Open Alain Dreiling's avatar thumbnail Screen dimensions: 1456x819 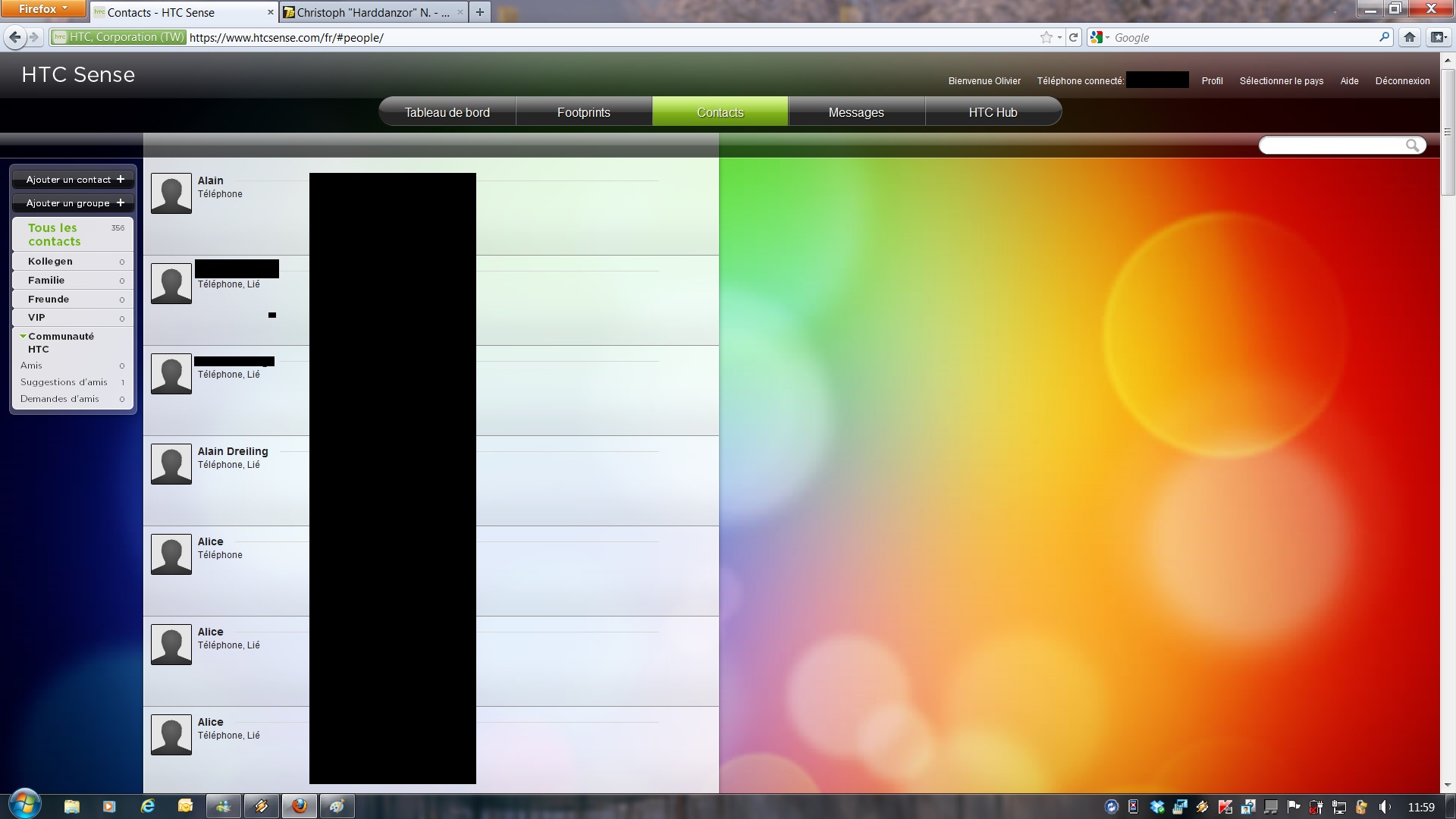tap(171, 464)
